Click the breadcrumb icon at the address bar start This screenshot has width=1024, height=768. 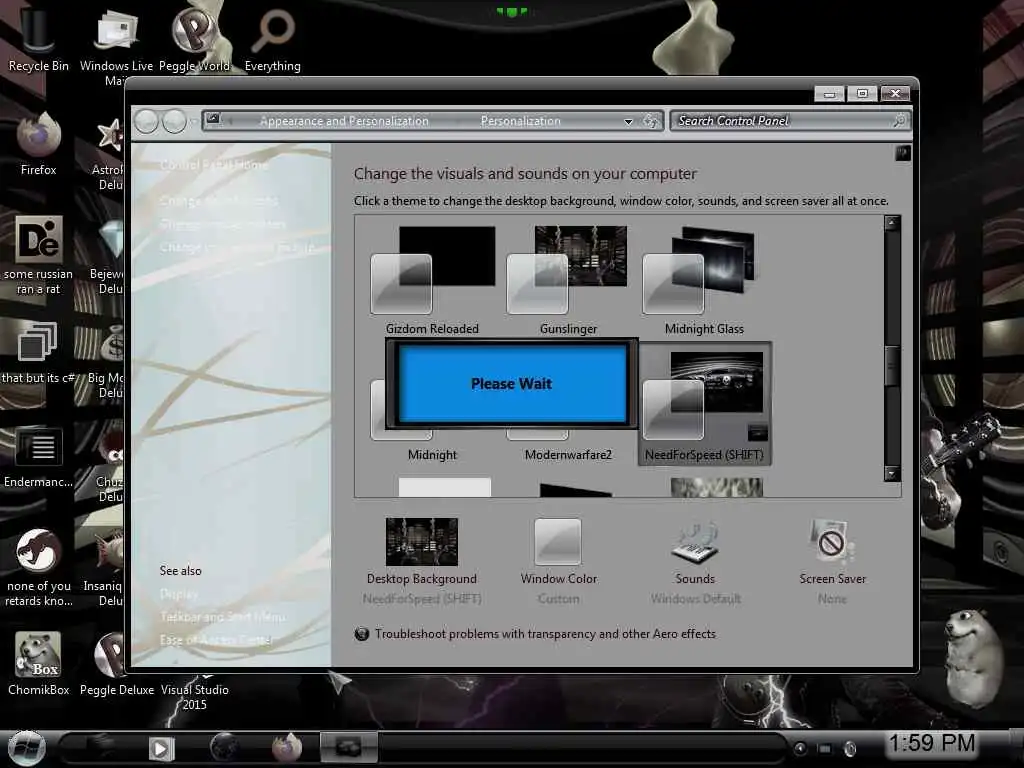[213, 120]
